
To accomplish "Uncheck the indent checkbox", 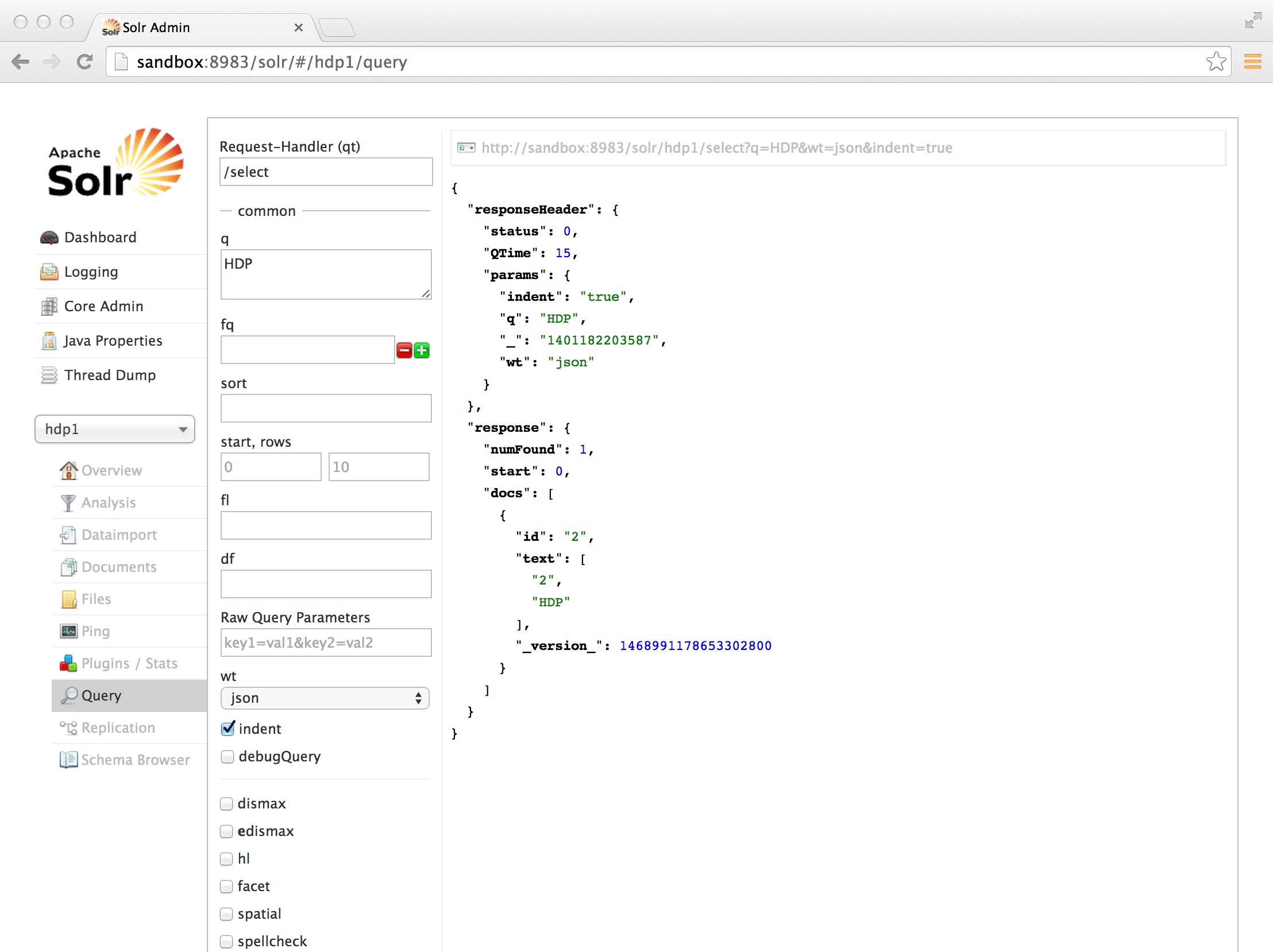I will tap(228, 728).
